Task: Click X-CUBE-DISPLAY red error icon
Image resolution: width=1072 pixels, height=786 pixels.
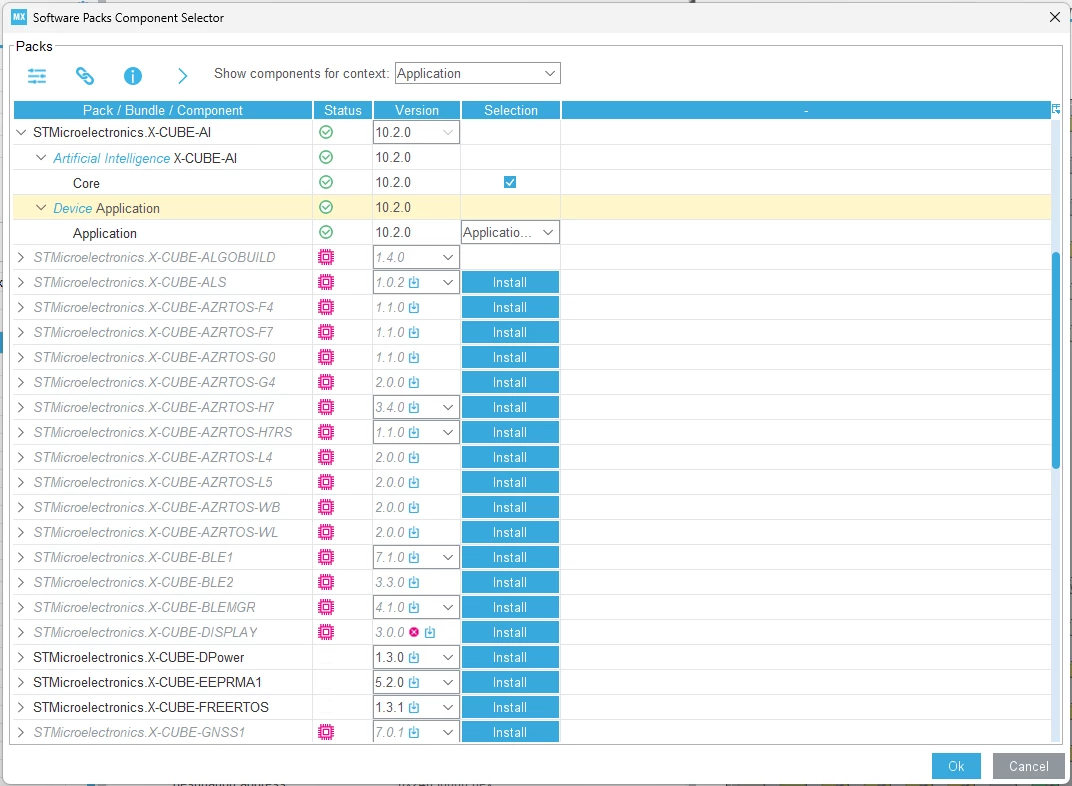Action: coord(414,632)
